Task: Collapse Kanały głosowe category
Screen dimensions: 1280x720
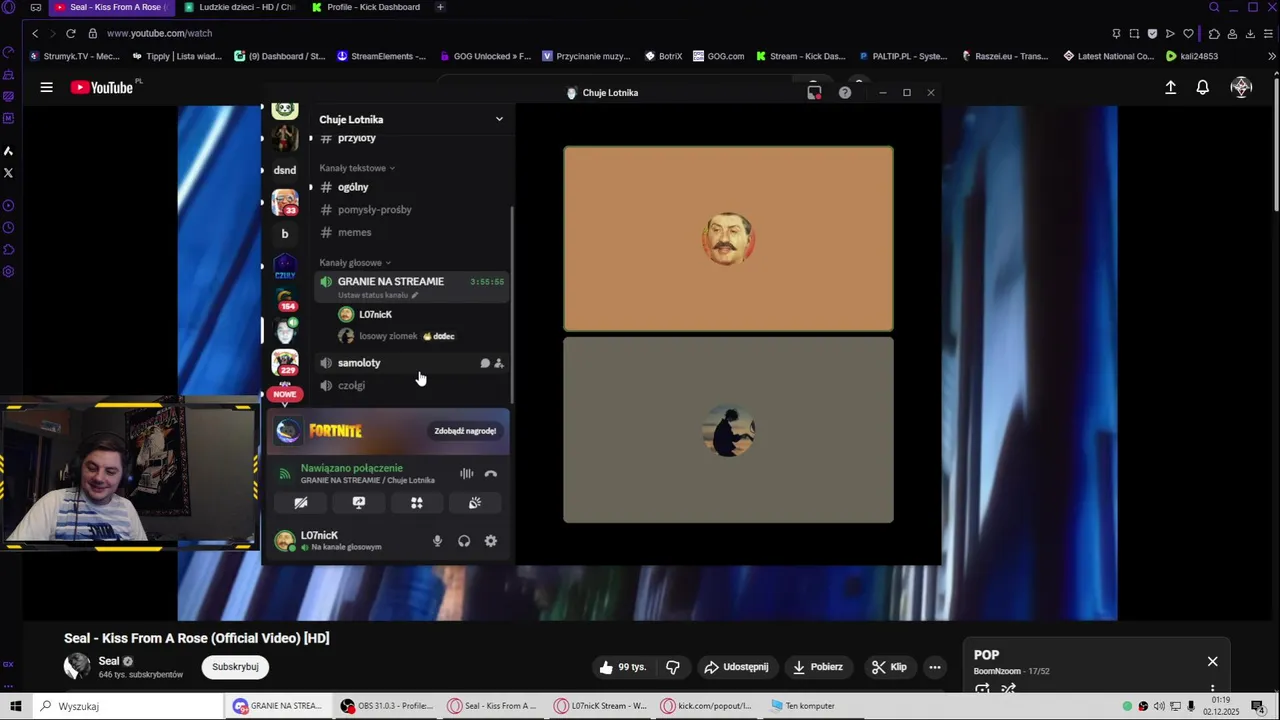Action: tap(355, 262)
